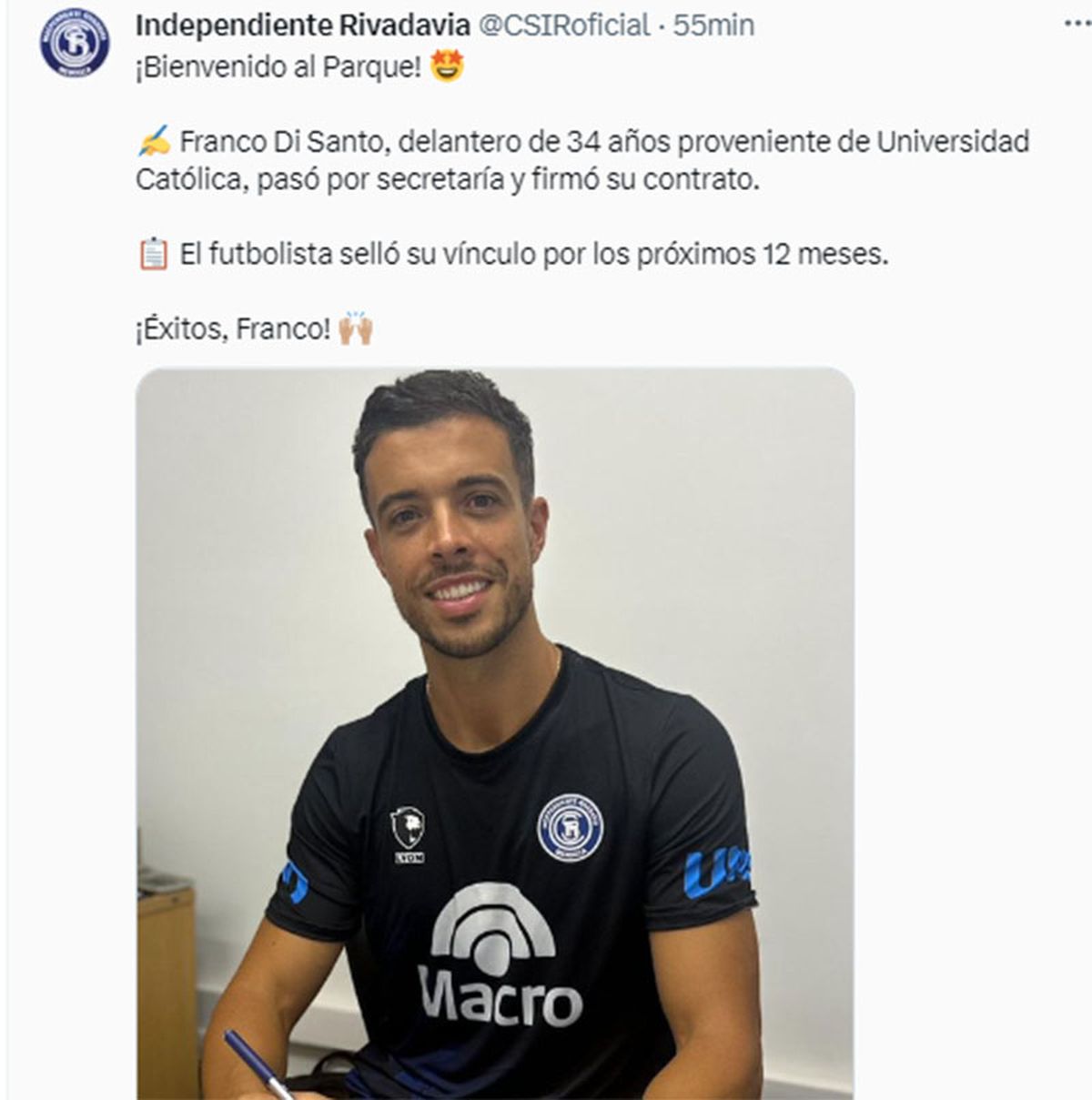Open the attached signing photo

coord(495,733)
